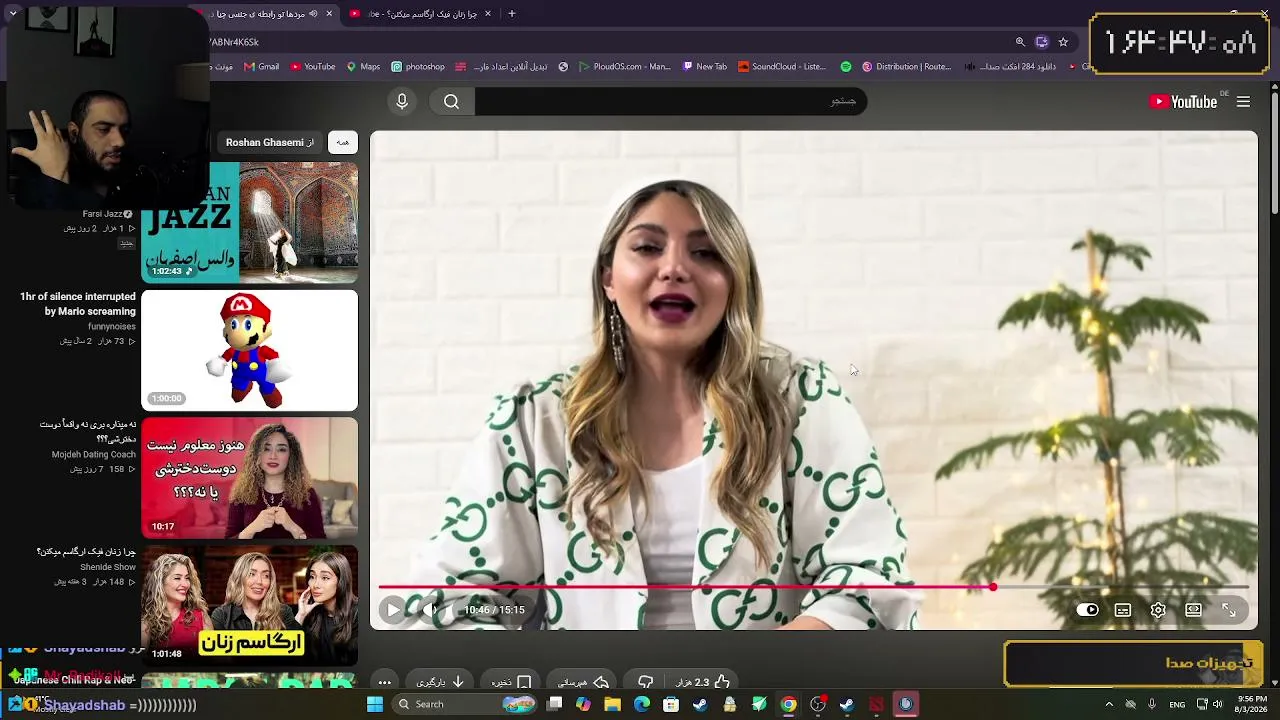
Task: Turn on subtitles with the captions icon
Action: click(1123, 610)
